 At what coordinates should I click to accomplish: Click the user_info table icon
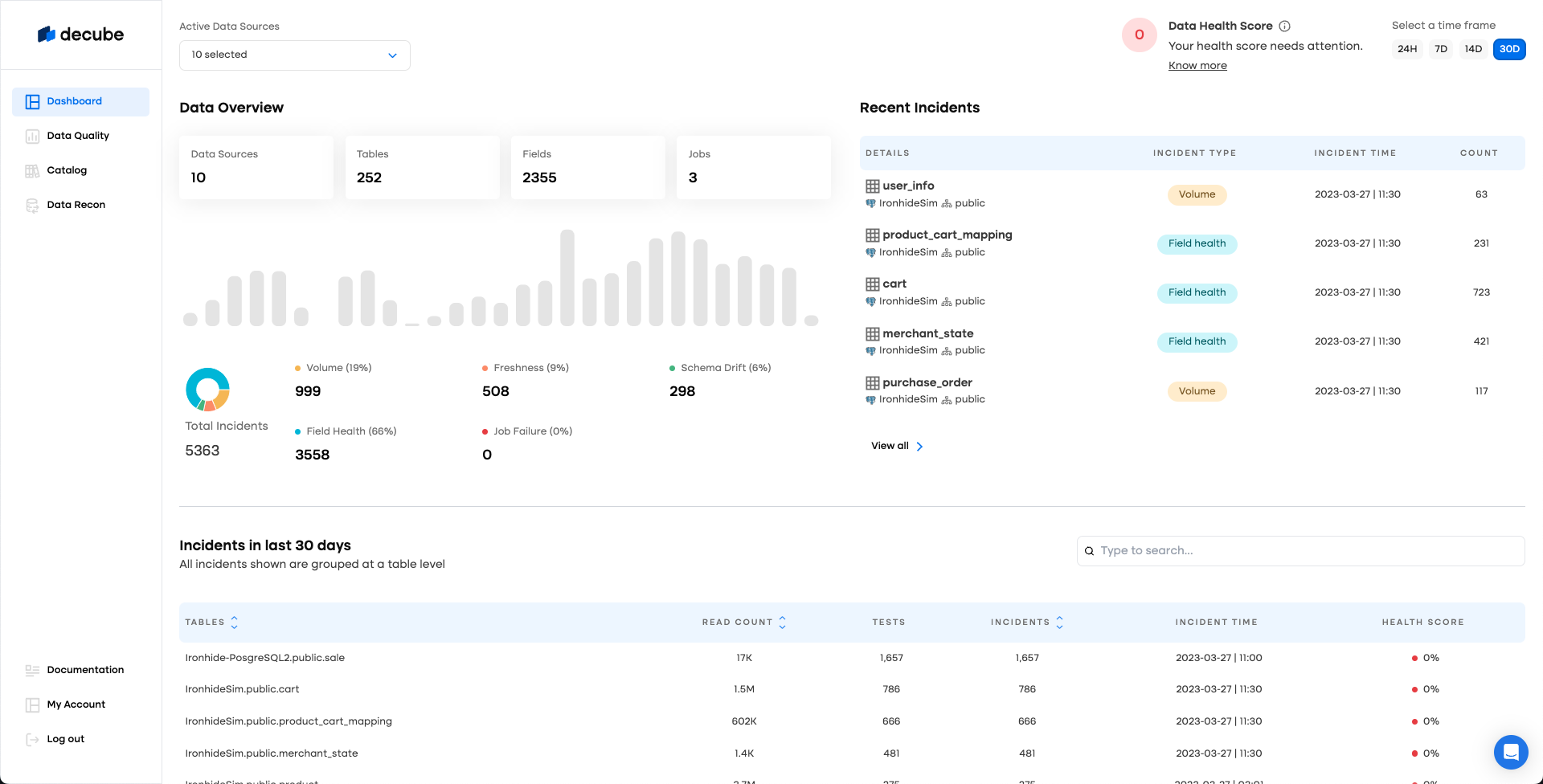(x=872, y=186)
